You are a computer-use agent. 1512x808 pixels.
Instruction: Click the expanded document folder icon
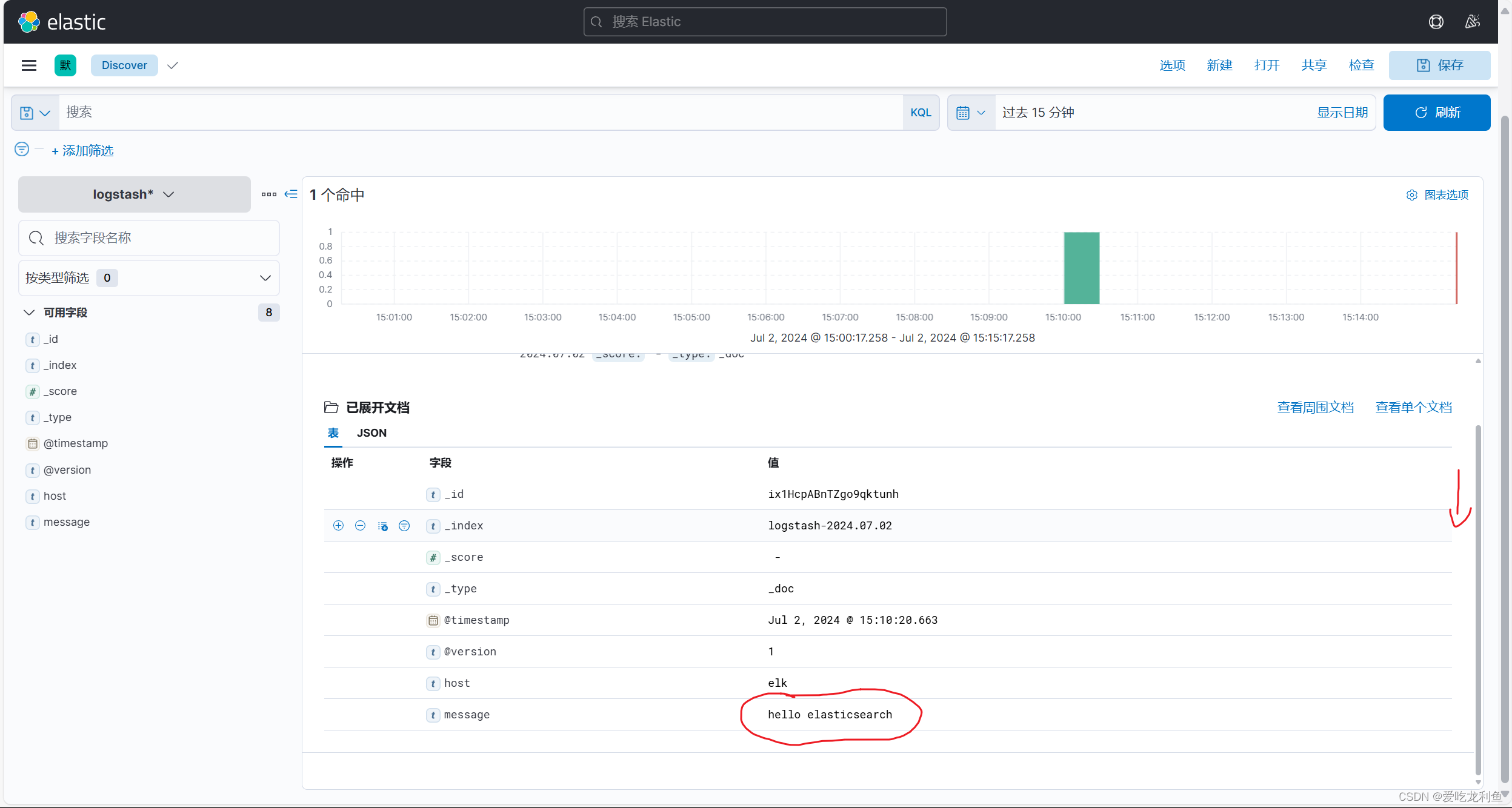point(331,407)
